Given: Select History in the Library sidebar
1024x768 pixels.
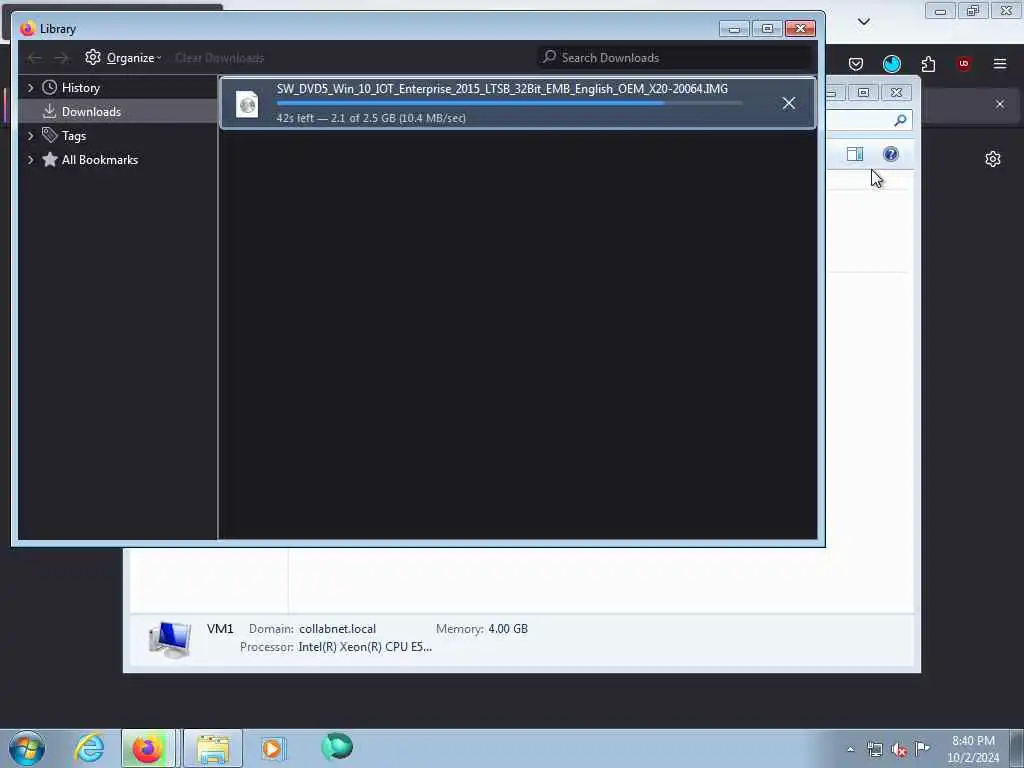Looking at the screenshot, I should [80, 88].
